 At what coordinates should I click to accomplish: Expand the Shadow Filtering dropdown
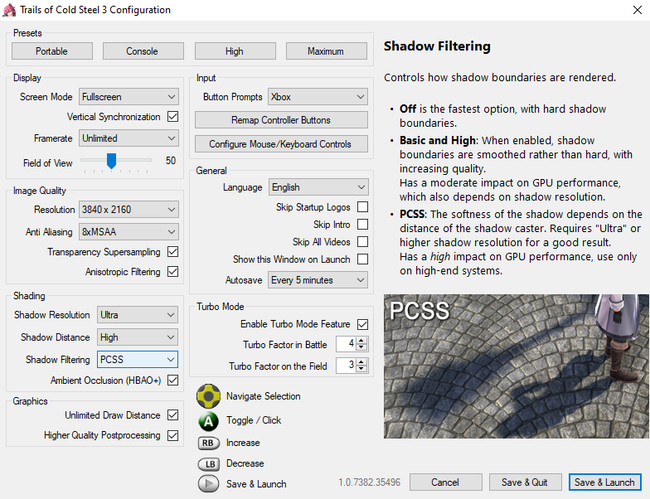(x=137, y=359)
